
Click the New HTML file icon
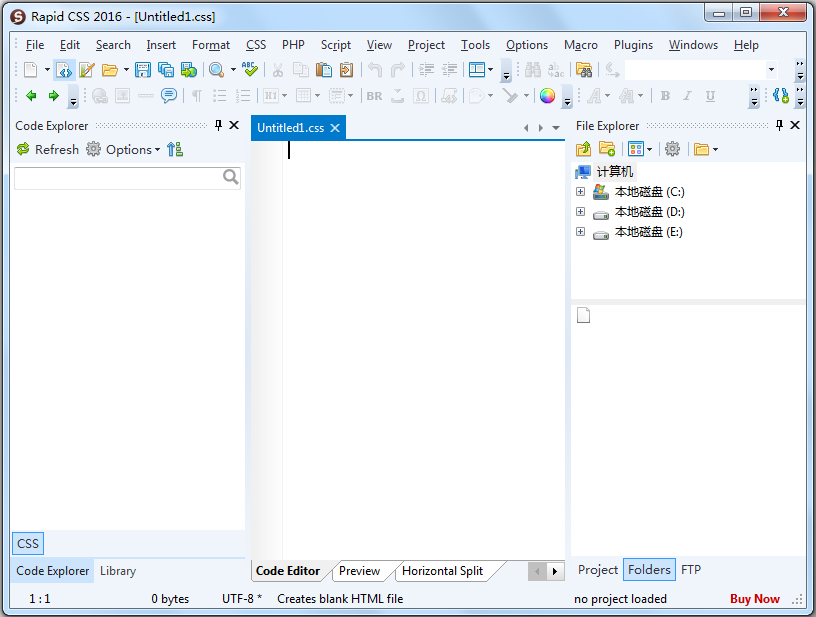coord(63,70)
